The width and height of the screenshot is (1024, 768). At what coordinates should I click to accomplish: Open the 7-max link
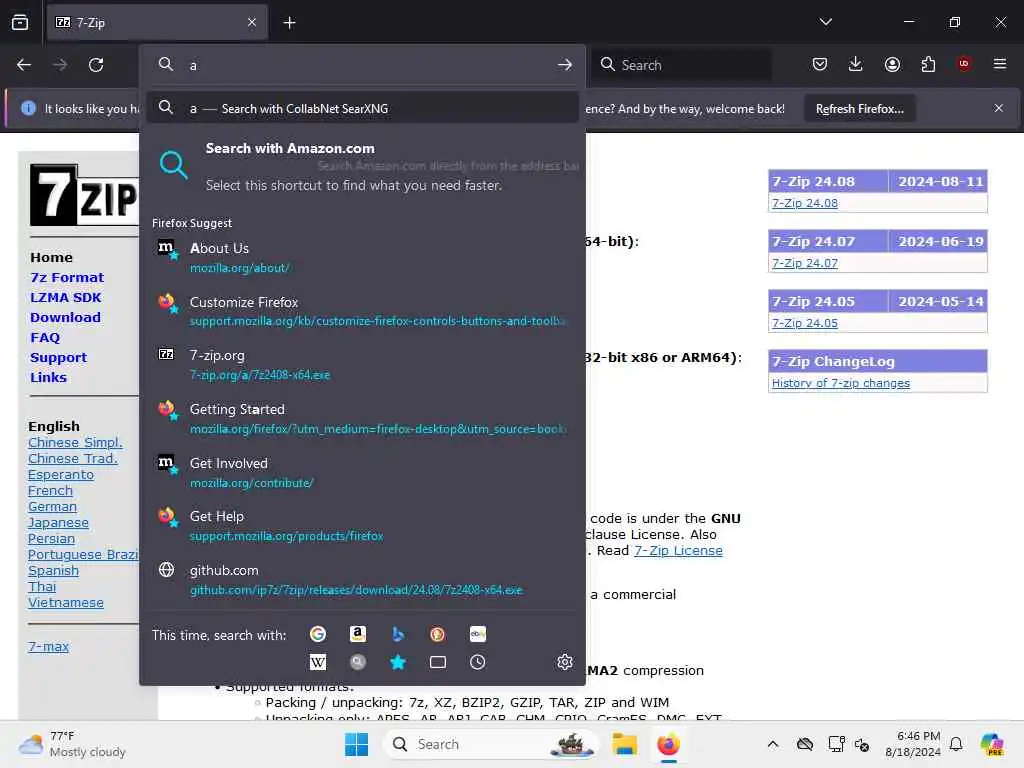pos(48,647)
